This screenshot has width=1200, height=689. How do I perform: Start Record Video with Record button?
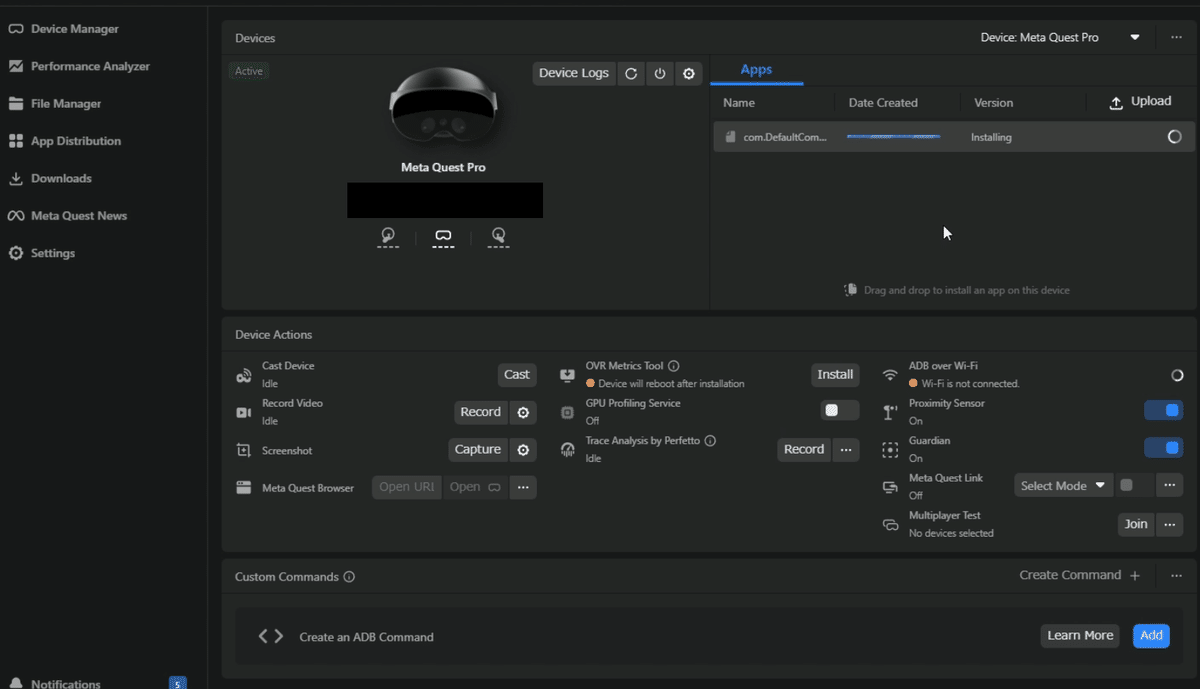[x=481, y=412]
